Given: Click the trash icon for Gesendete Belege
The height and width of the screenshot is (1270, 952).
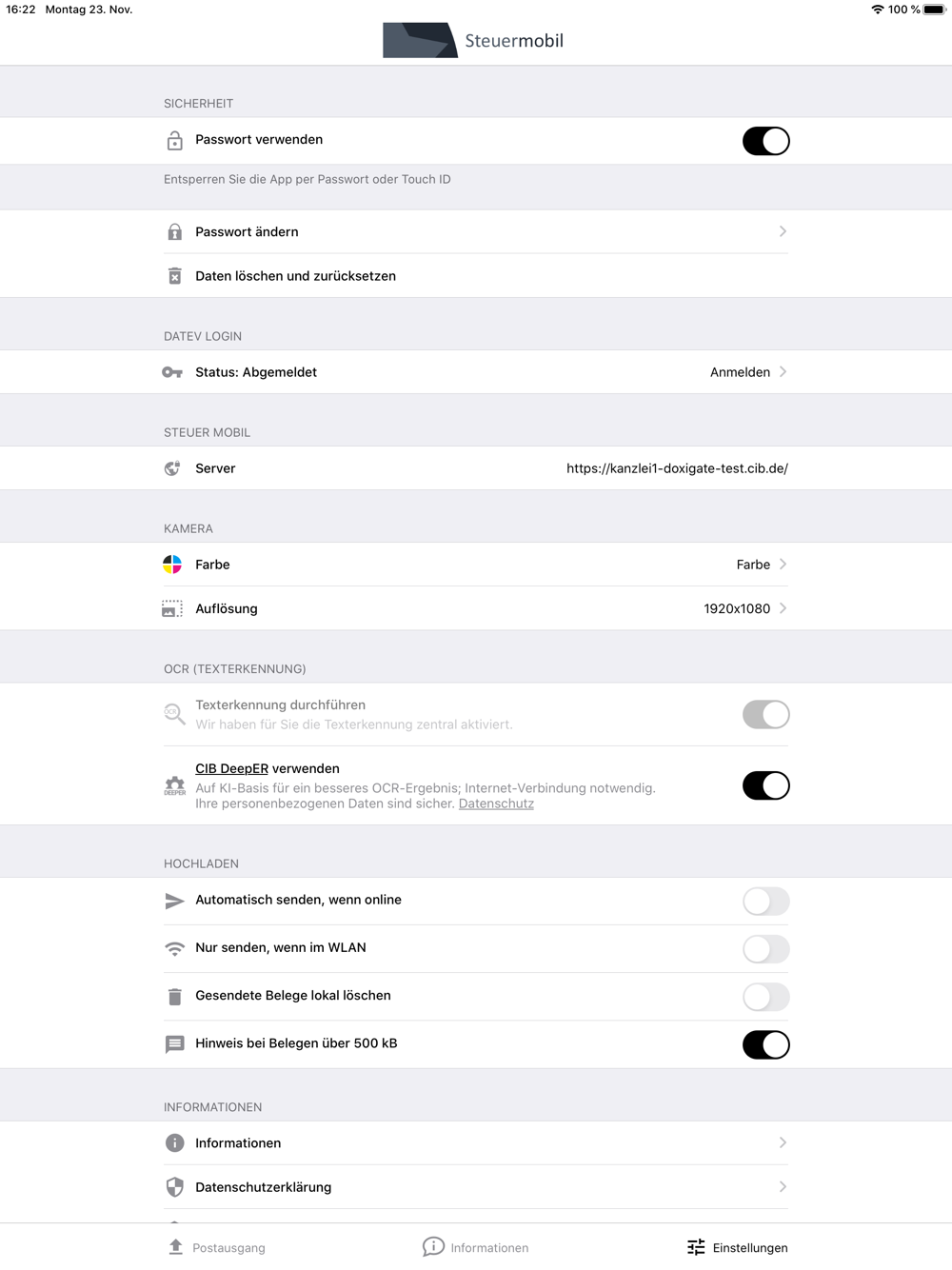Looking at the screenshot, I should click(x=174, y=997).
